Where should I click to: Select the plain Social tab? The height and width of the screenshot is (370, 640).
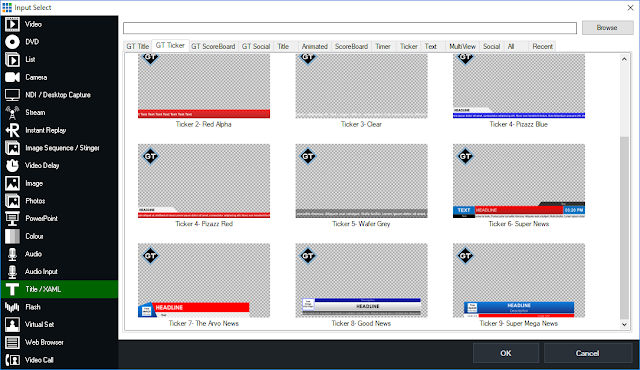491,47
